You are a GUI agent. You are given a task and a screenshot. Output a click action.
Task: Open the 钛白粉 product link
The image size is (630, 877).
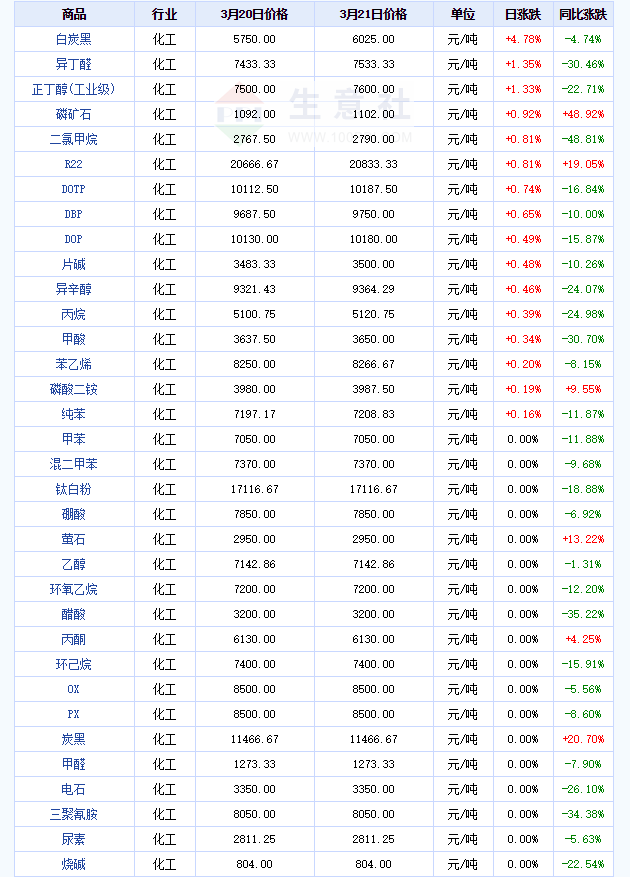click(x=73, y=489)
